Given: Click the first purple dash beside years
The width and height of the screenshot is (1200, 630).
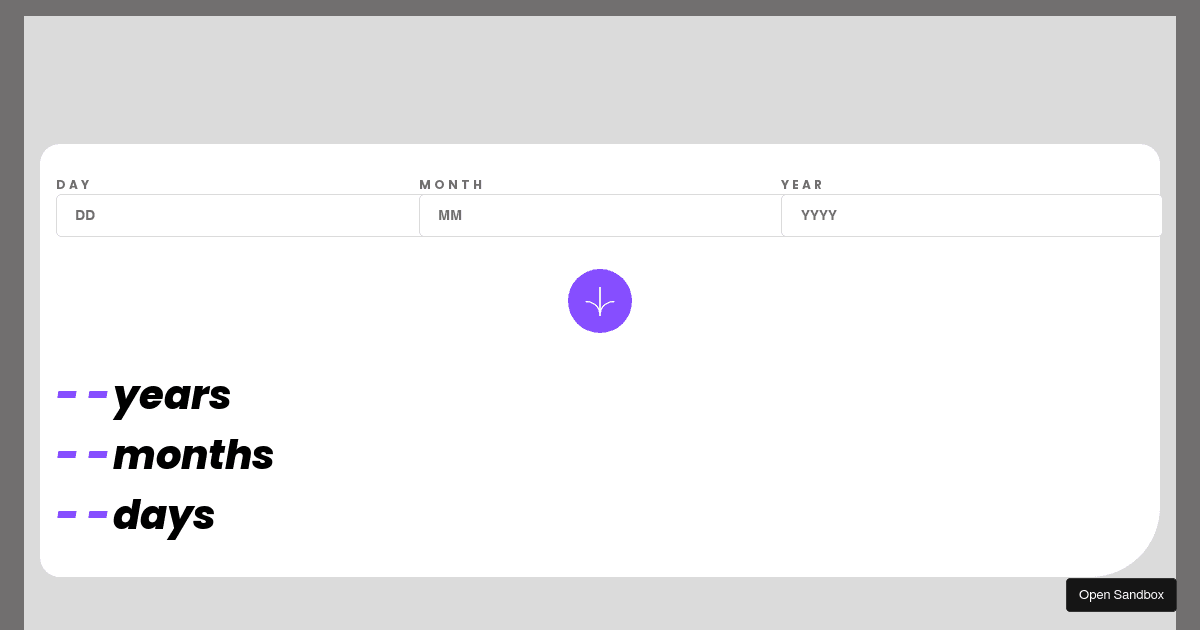Looking at the screenshot, I should [67, 395].
